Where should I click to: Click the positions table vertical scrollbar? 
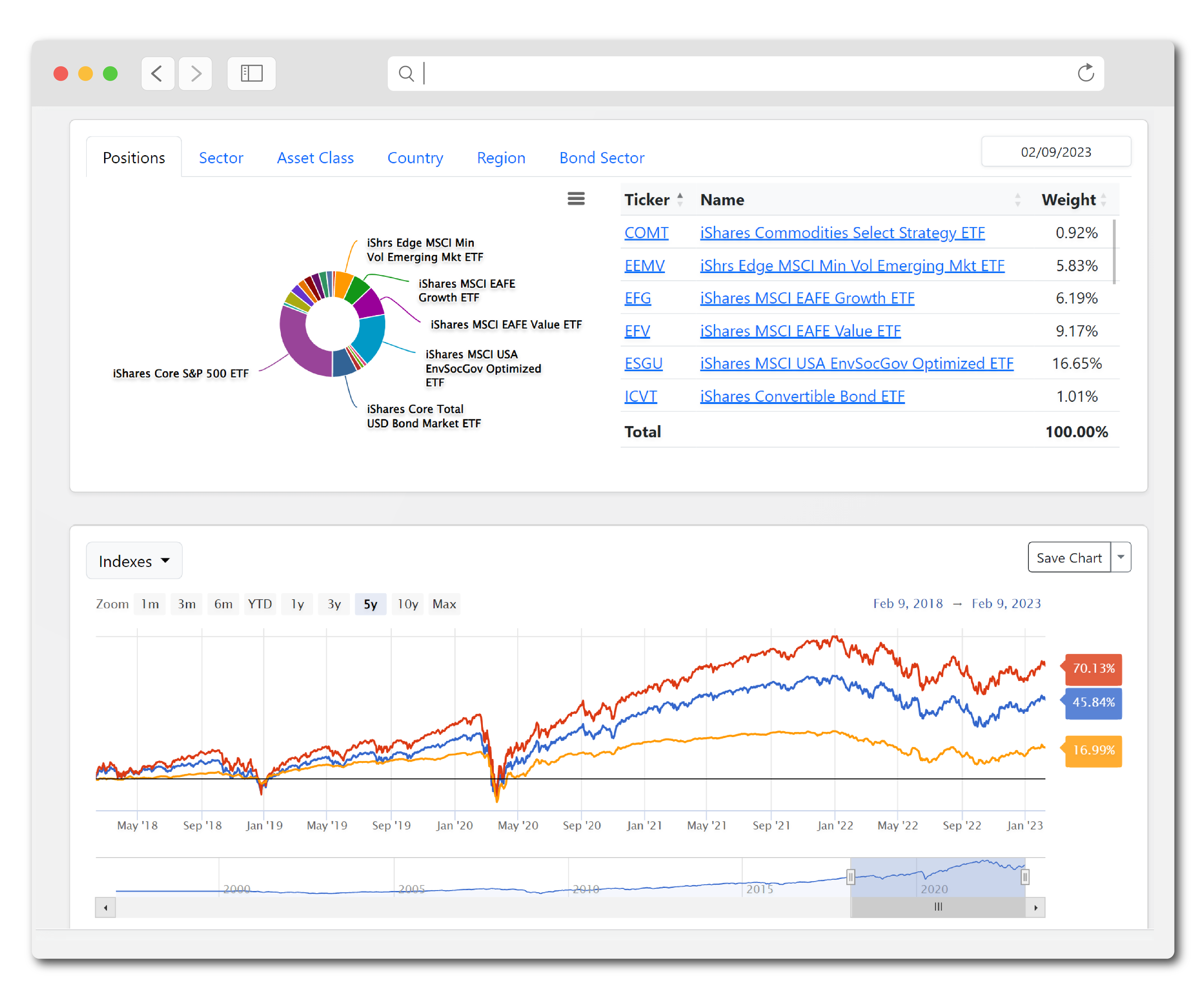coord(1114,252)
